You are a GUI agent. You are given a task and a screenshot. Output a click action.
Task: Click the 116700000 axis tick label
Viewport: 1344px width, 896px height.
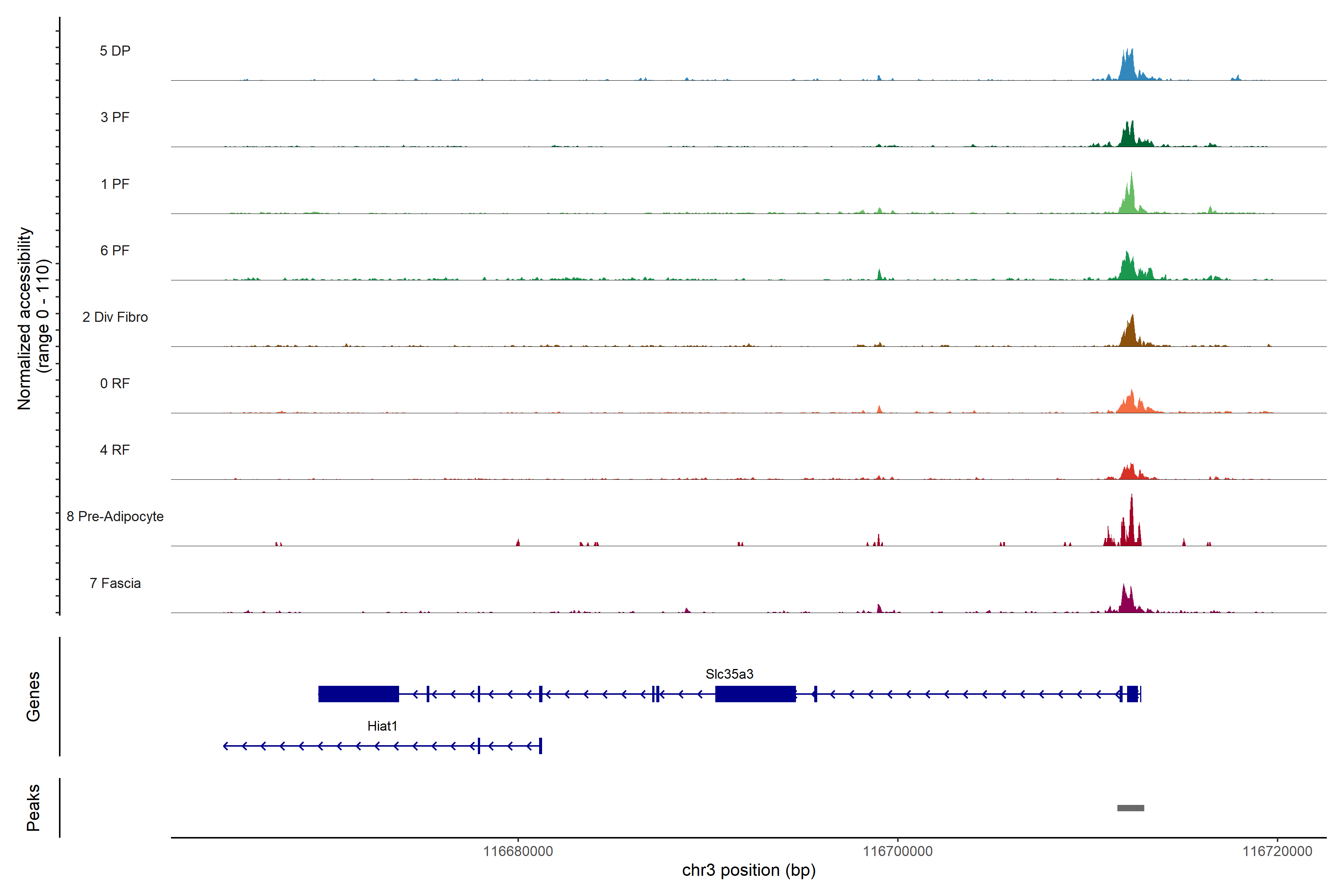[x=897, y=852]
